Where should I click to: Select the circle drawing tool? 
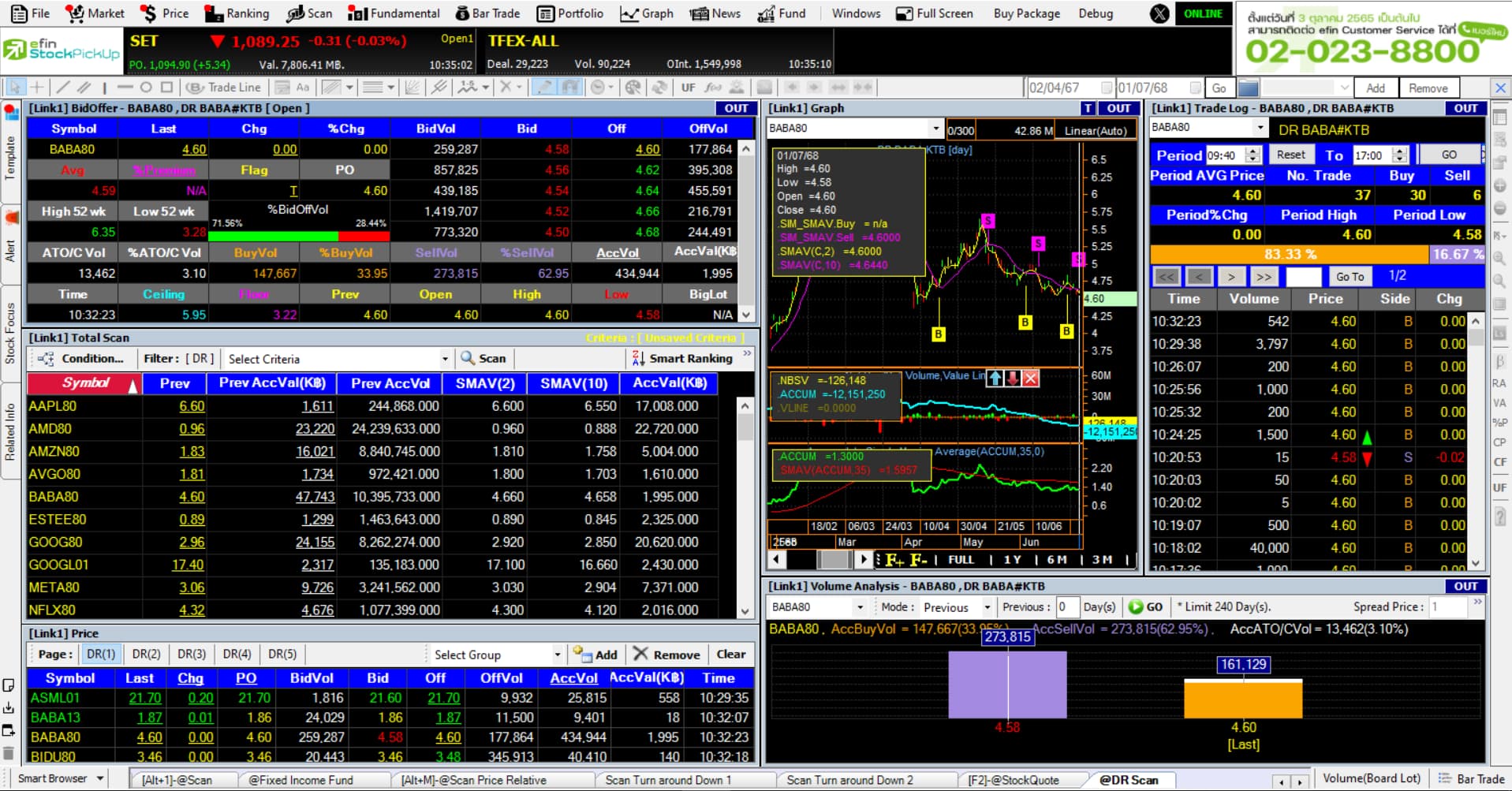point(146,88)
